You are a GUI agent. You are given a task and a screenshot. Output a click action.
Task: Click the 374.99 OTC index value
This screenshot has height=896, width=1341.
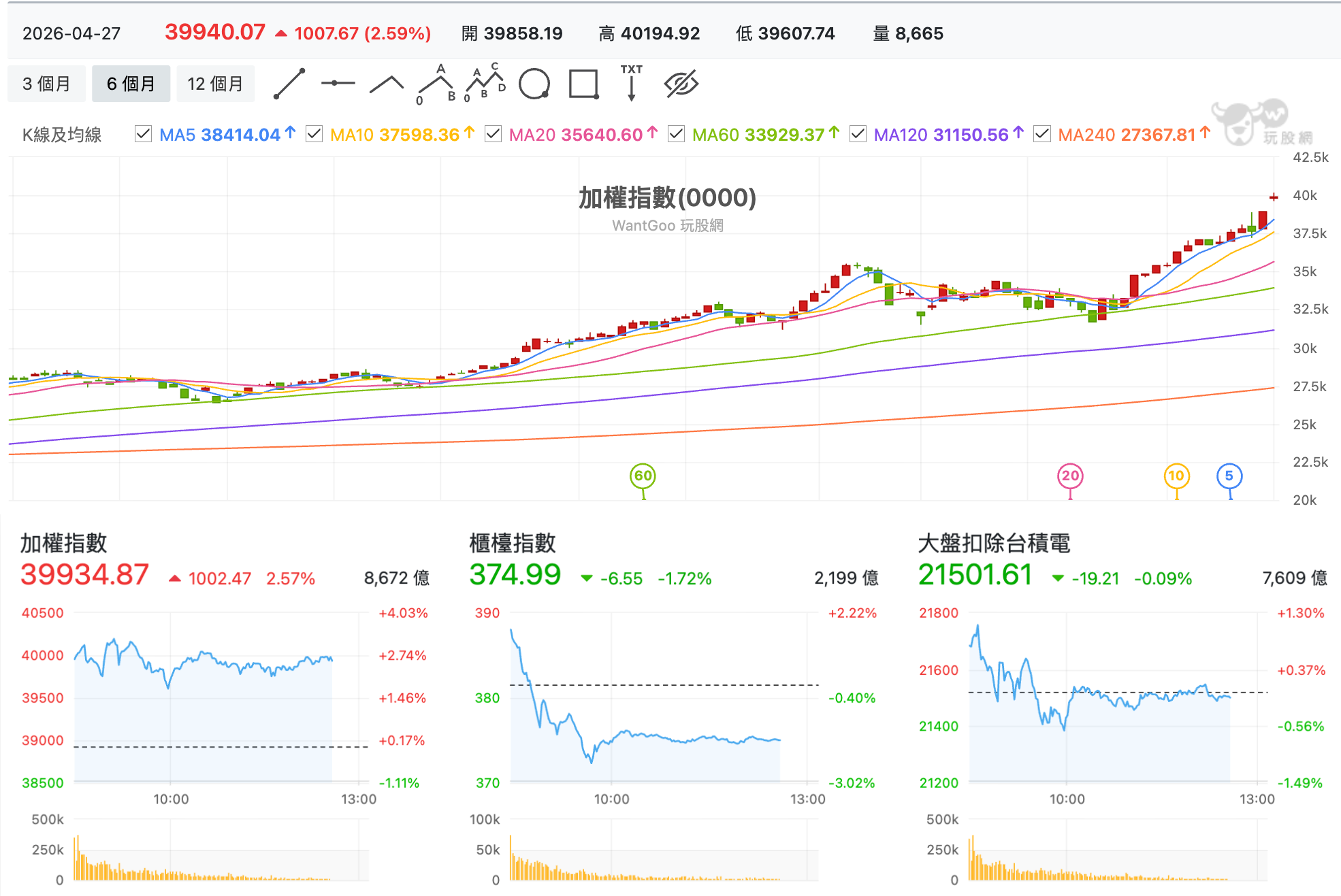tap(515, 575)
